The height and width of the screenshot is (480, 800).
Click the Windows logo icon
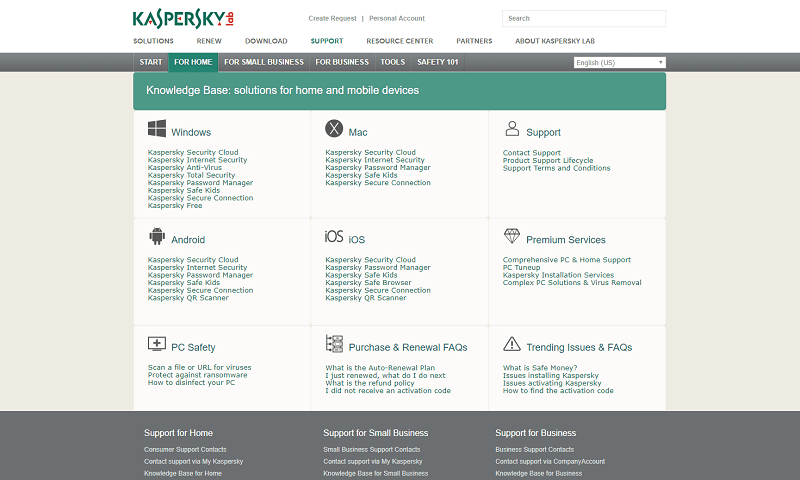point(157,129)
